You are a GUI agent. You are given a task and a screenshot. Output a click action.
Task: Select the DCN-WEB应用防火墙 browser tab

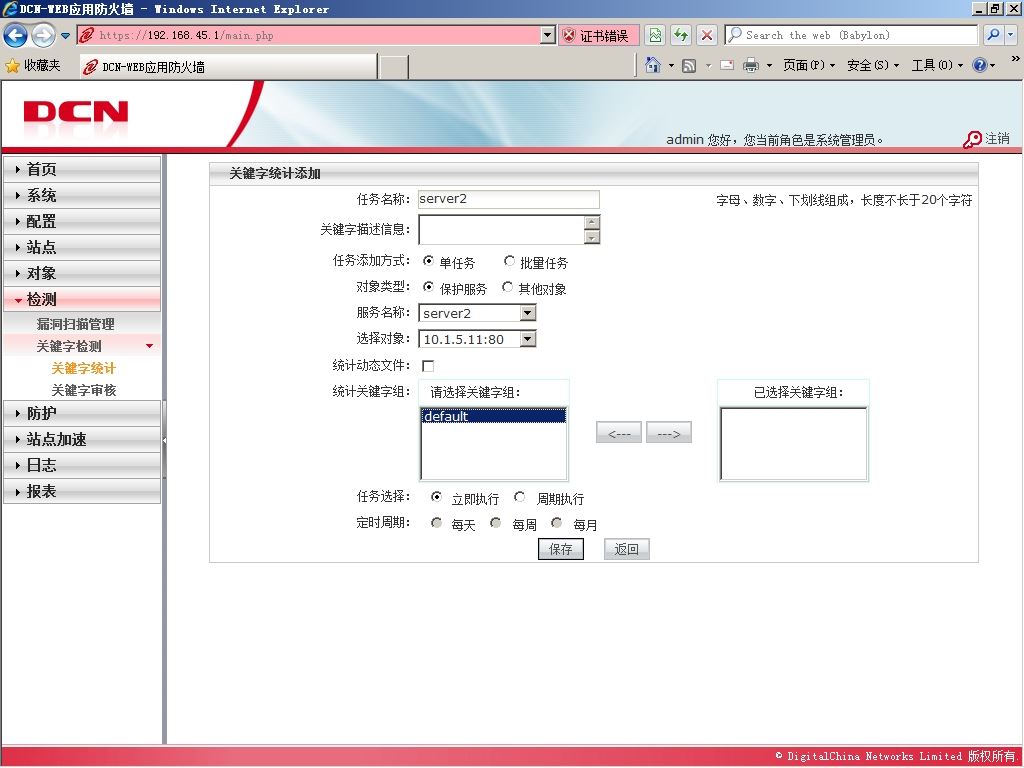pos(229,67)
